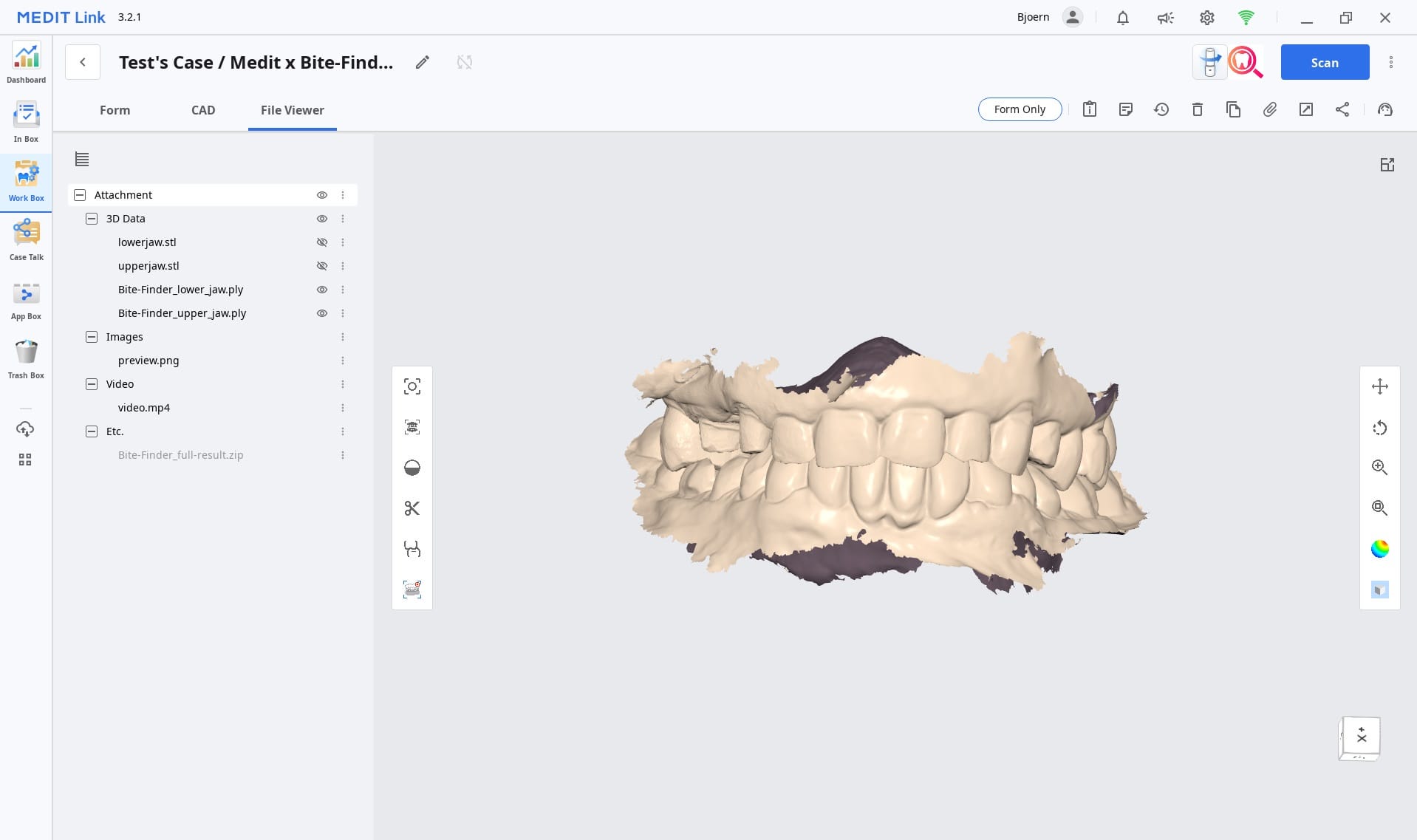Click the blue Scan button
The image size is (1417, 840).
pyautogui.click(x=1325, y=63)
